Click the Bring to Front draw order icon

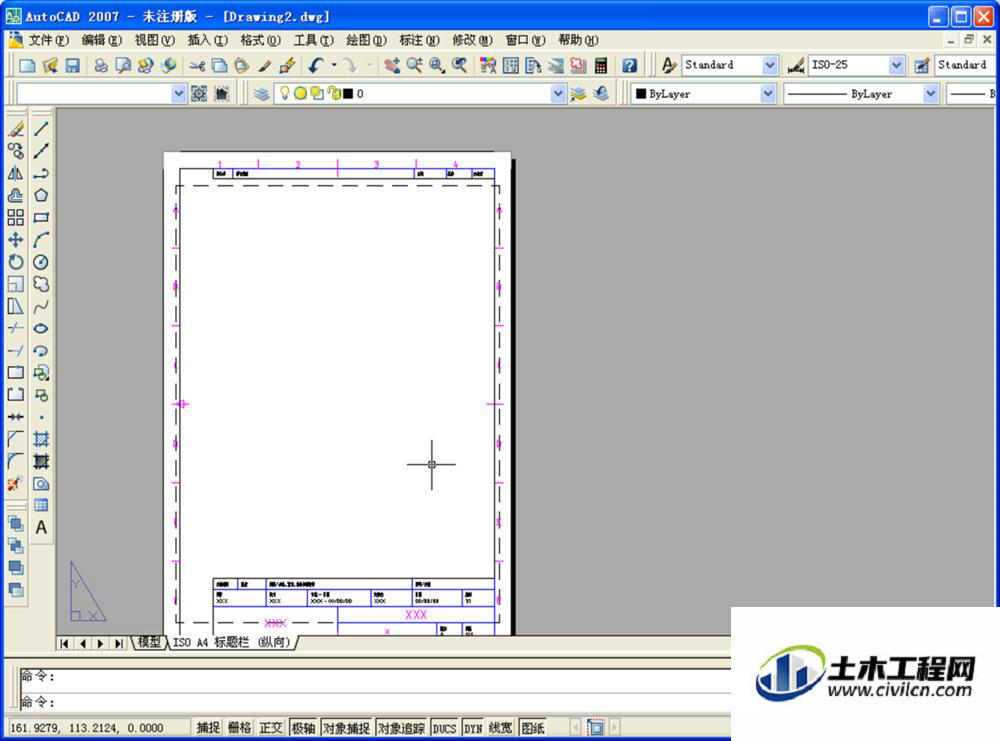click(16, 524)
